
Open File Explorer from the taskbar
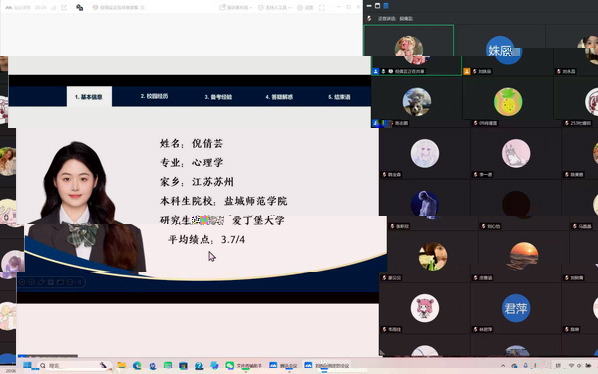pos(122,366)
